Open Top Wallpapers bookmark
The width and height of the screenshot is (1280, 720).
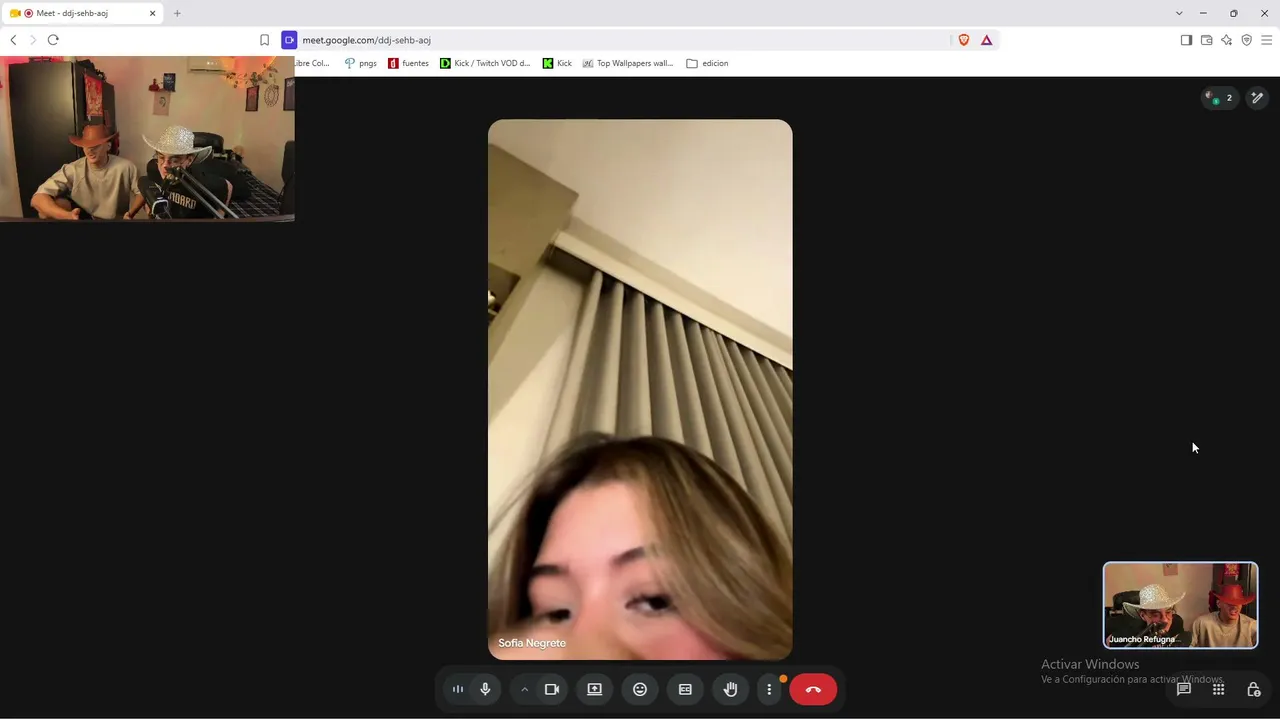pyautogui.click(x=628, y=63)
